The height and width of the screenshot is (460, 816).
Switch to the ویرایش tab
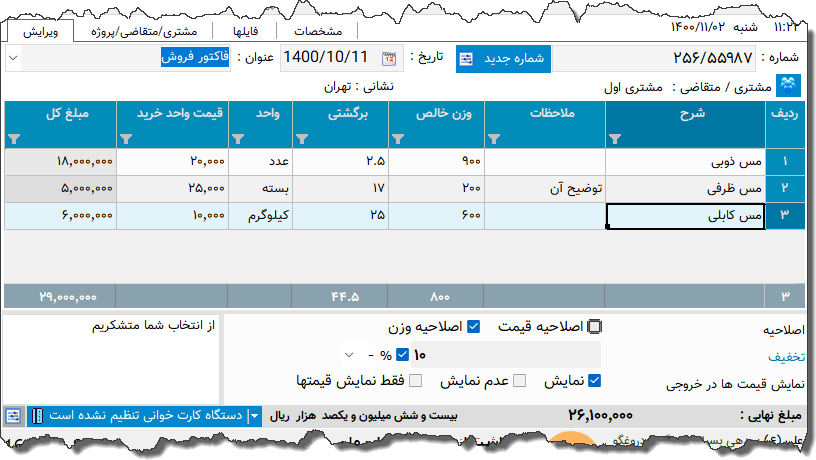[x=41, y=32]
